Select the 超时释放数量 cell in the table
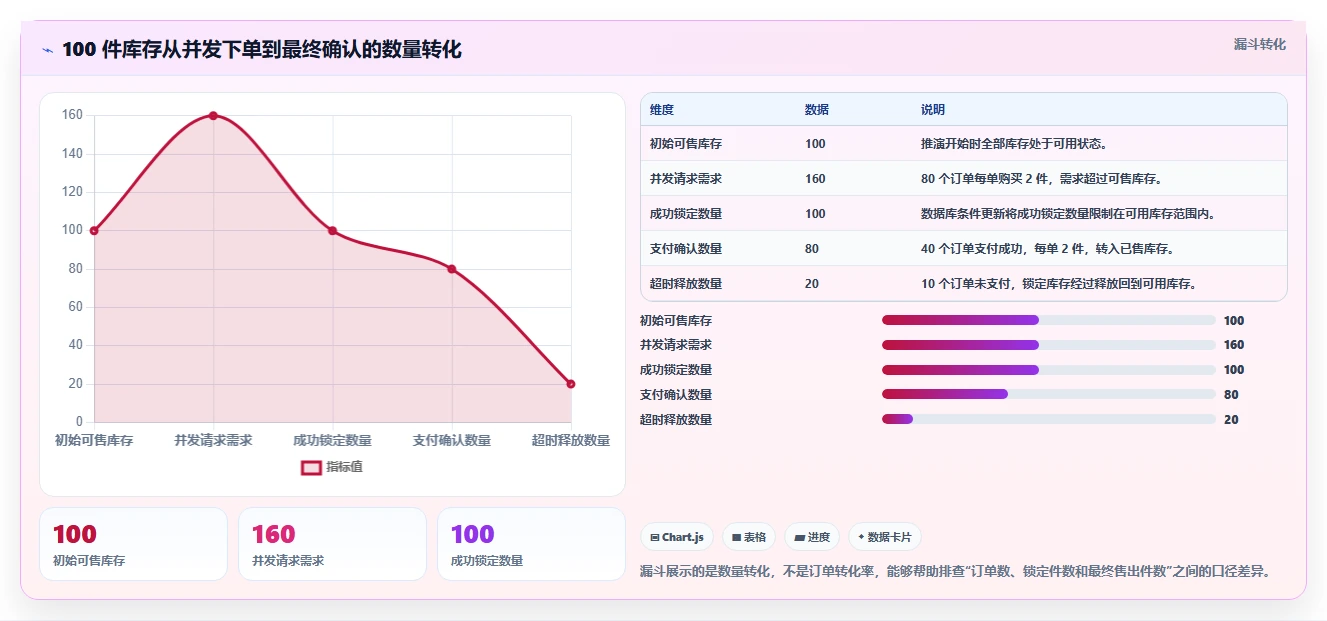 point(686,284)
